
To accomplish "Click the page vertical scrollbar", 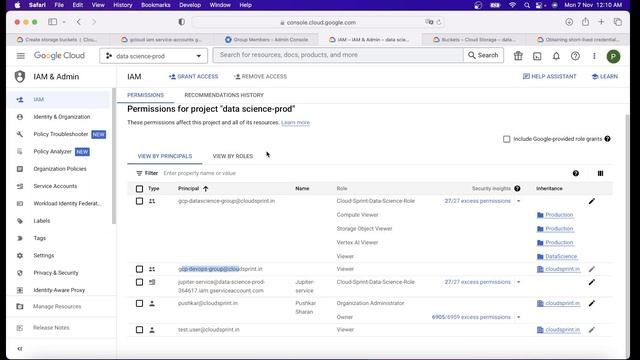I will click(627, 237).
